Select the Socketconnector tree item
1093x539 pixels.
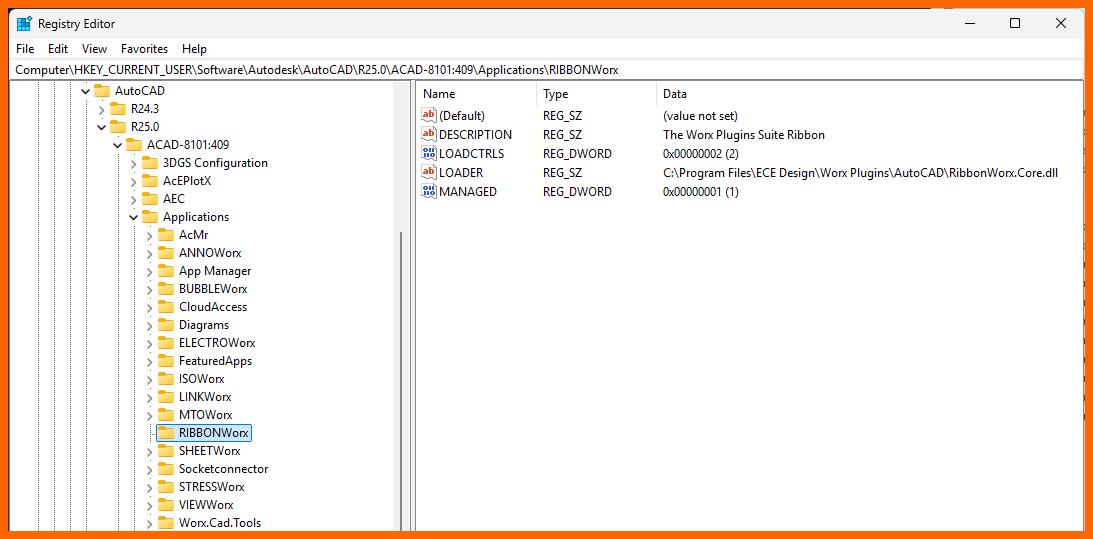(223, 469)
